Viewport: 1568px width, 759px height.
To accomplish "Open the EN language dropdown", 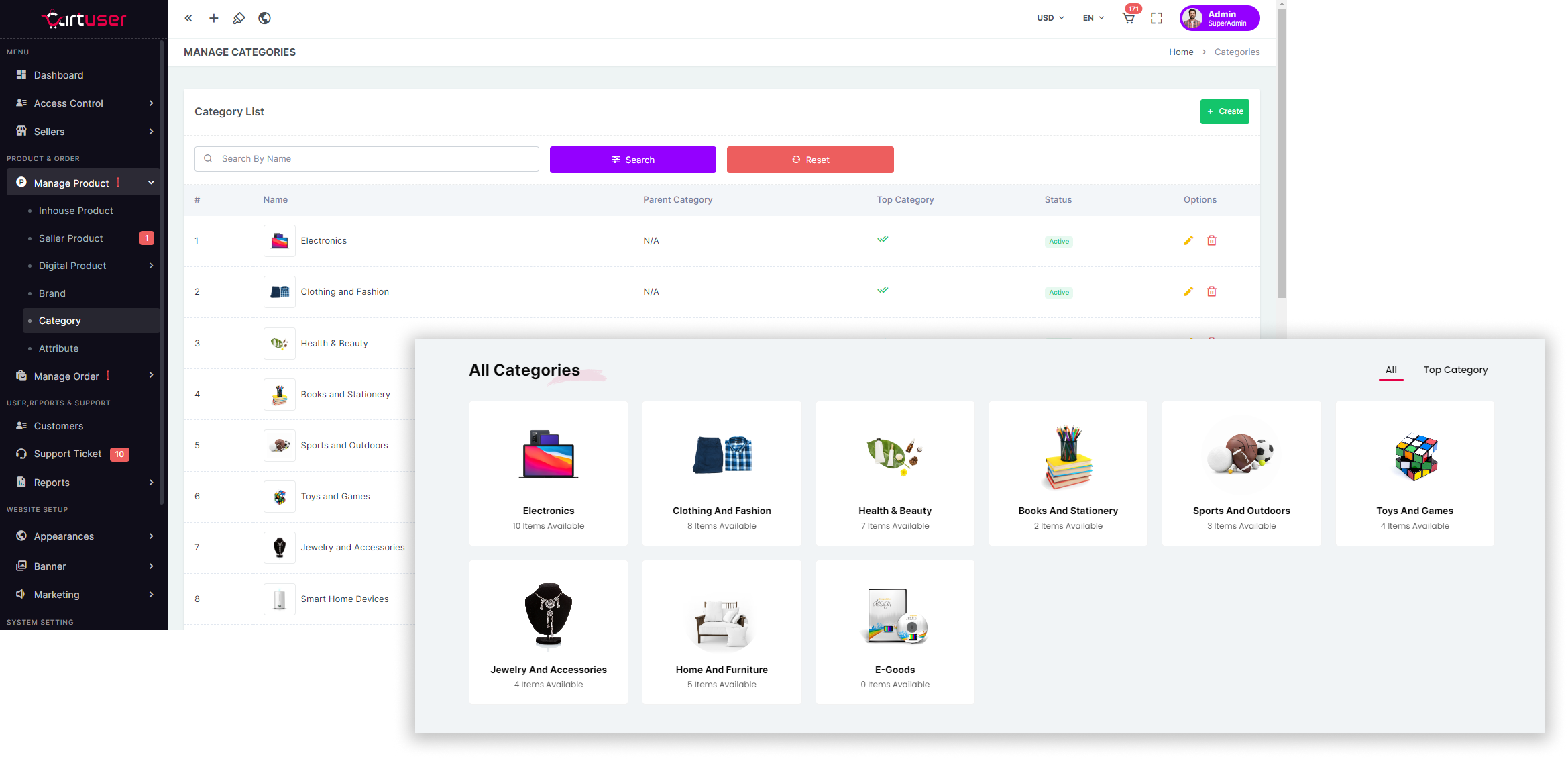I will point(1093,18).
